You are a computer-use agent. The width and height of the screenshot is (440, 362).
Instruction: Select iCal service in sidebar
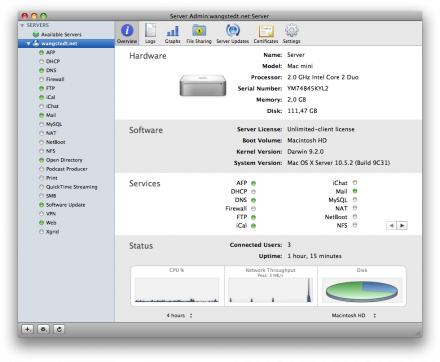tap(51, 97)
